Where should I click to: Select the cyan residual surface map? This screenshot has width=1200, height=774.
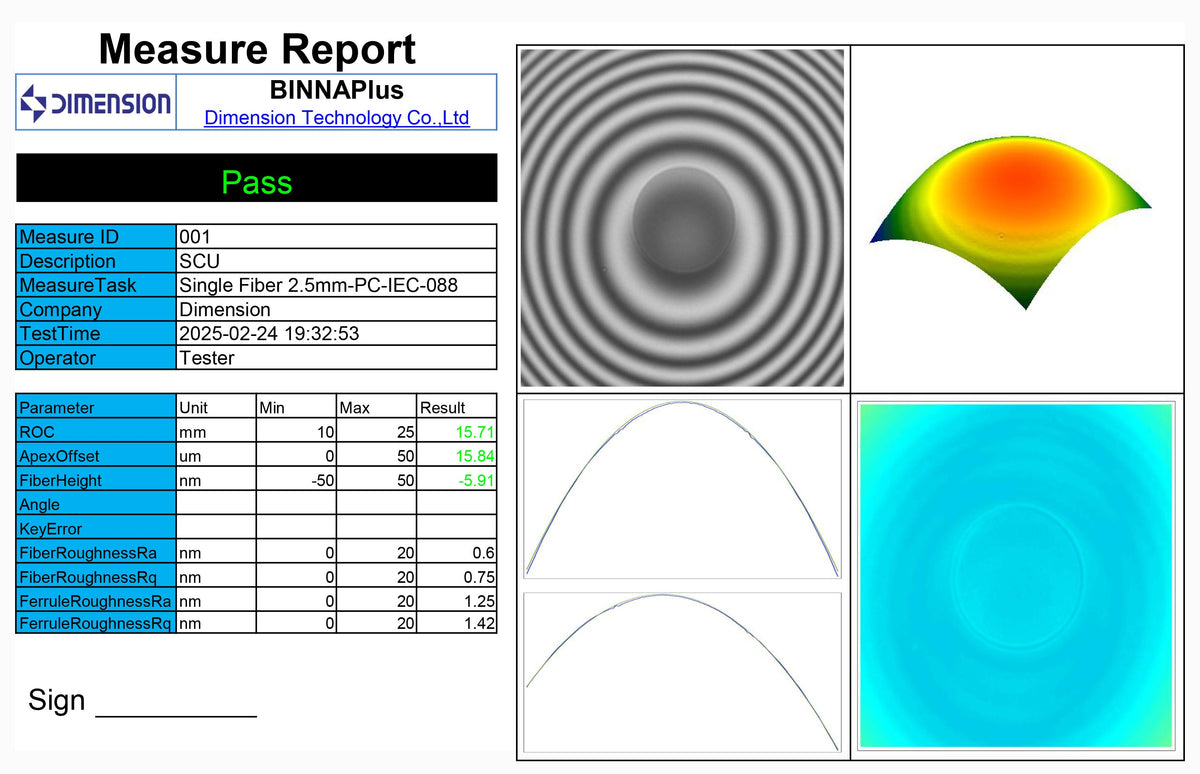[x=1016, y=575]
